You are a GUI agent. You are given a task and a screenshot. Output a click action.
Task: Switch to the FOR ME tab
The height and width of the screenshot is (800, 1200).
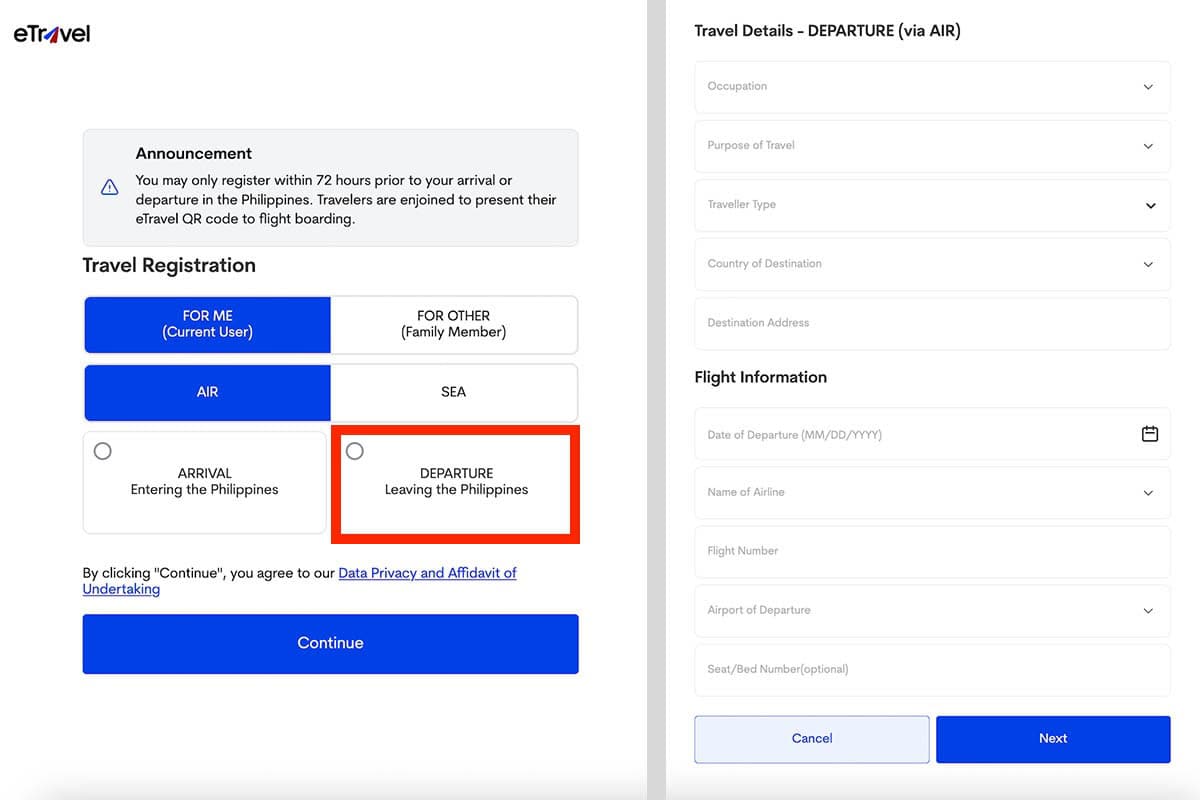pos(207,324)
